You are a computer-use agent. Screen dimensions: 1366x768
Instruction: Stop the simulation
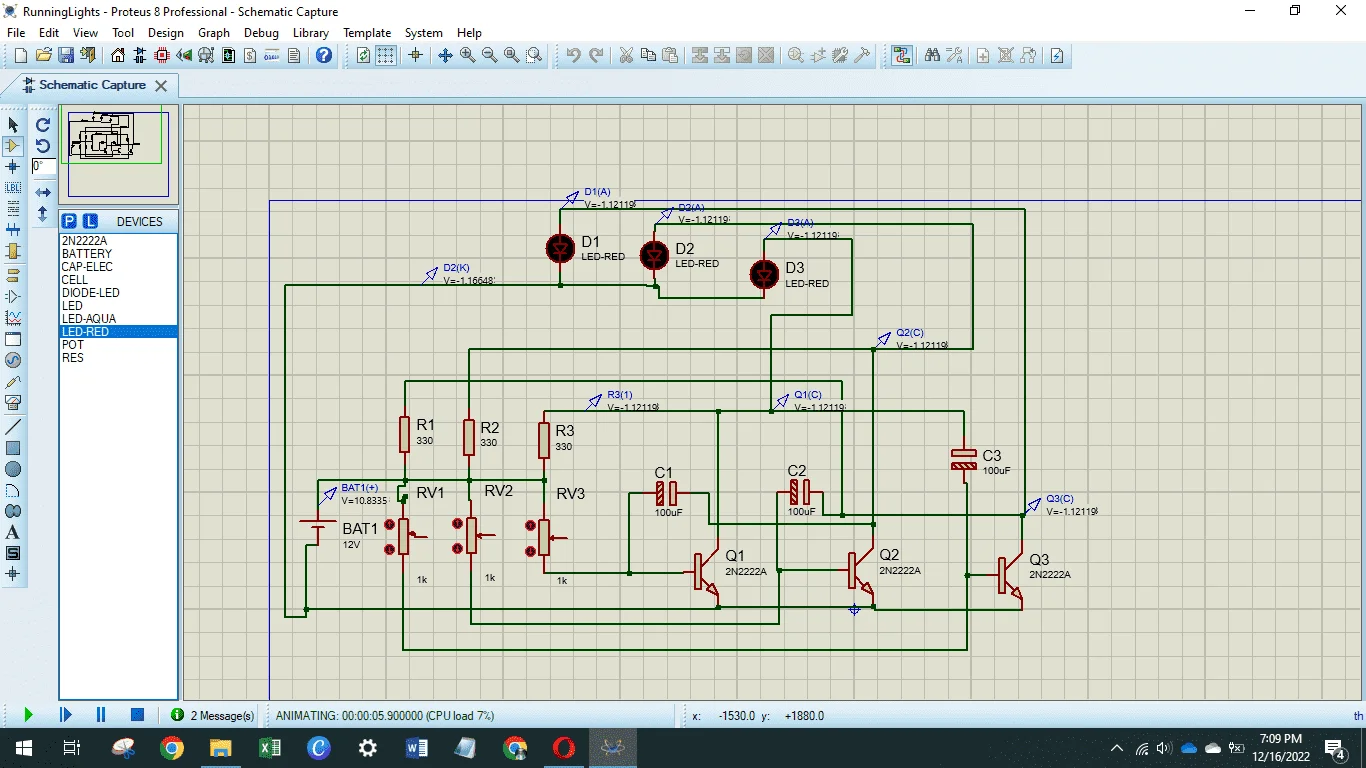point(138,715)
